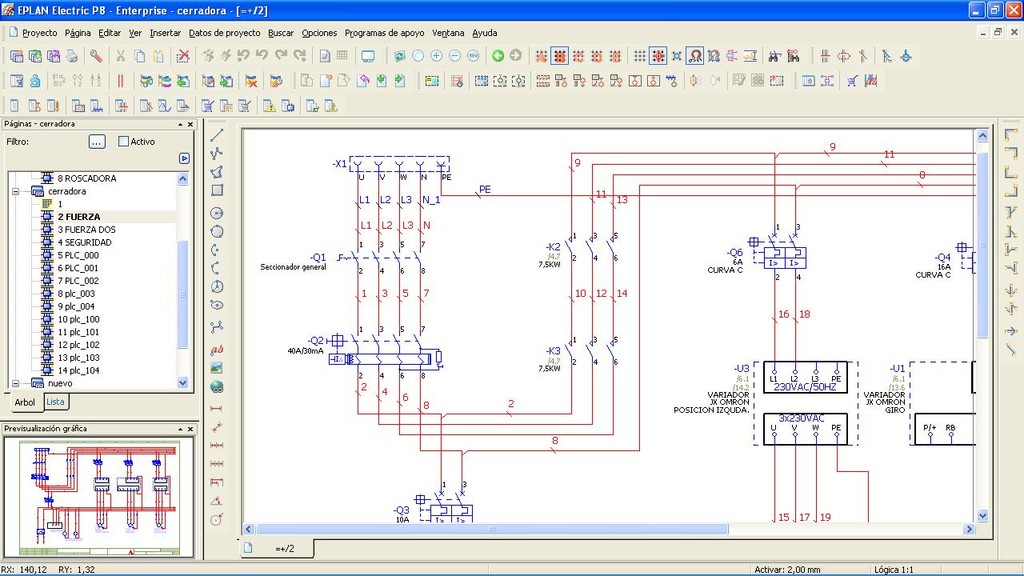The image size is (1024, 576).
Task: Toggle the snap to grid button
Action: pos(658,56)
